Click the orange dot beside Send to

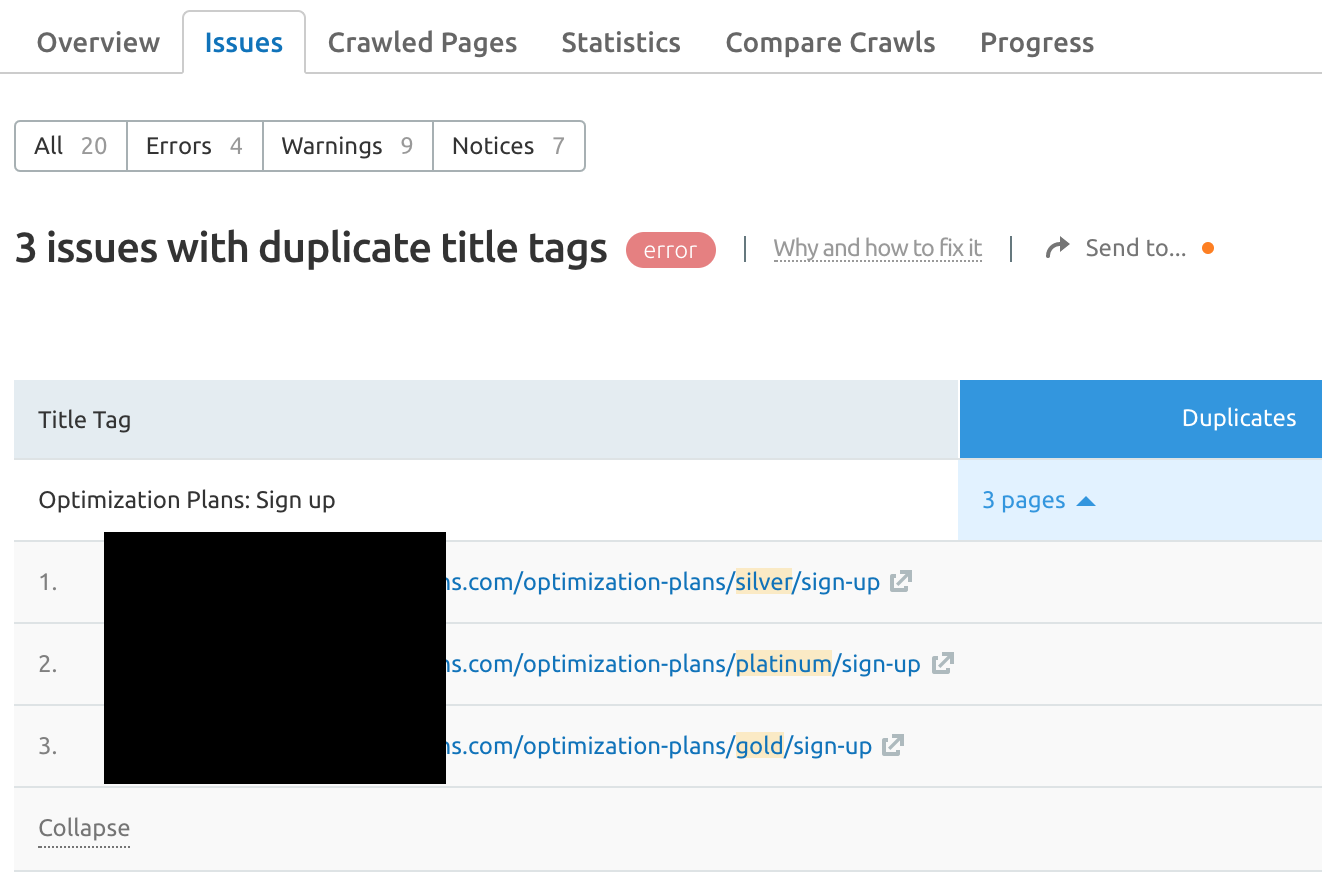point(1208,248)
